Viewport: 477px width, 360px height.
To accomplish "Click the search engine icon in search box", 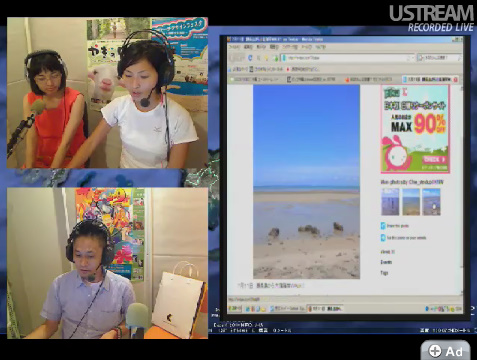I will [x=421, y=58].
